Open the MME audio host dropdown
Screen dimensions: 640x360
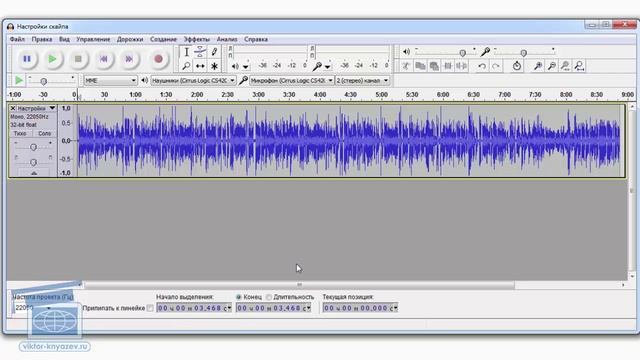coord(110,80)
